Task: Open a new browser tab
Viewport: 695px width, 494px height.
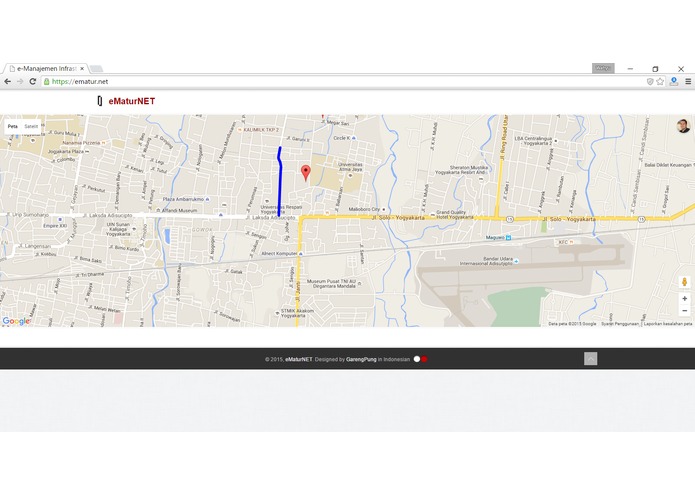Action: [x=96, y=69]
